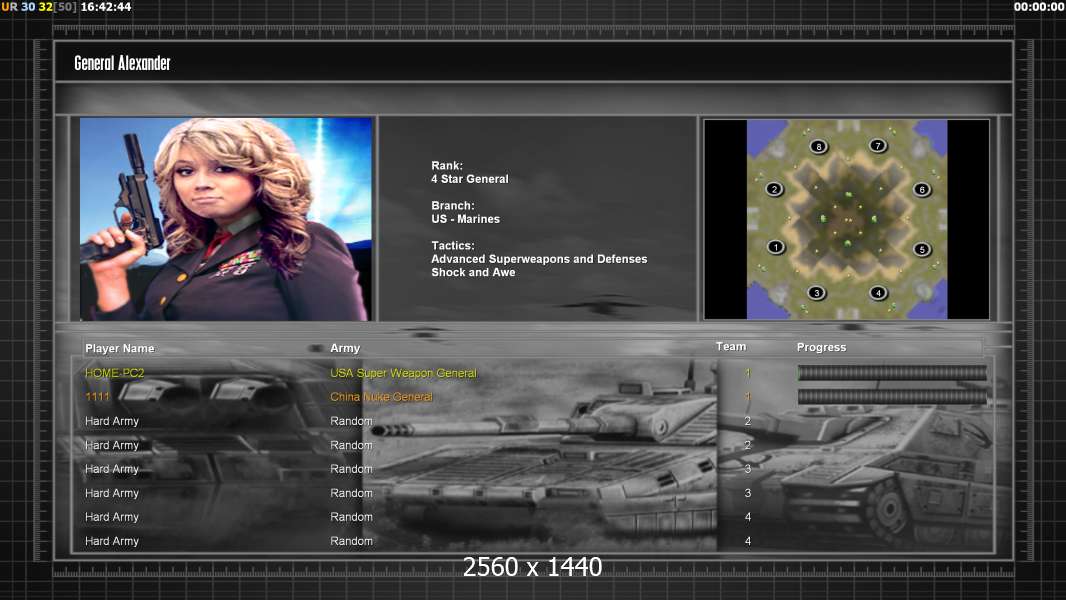
Task: Select start position 6 on the map
Action: click(x=922, y=190)
